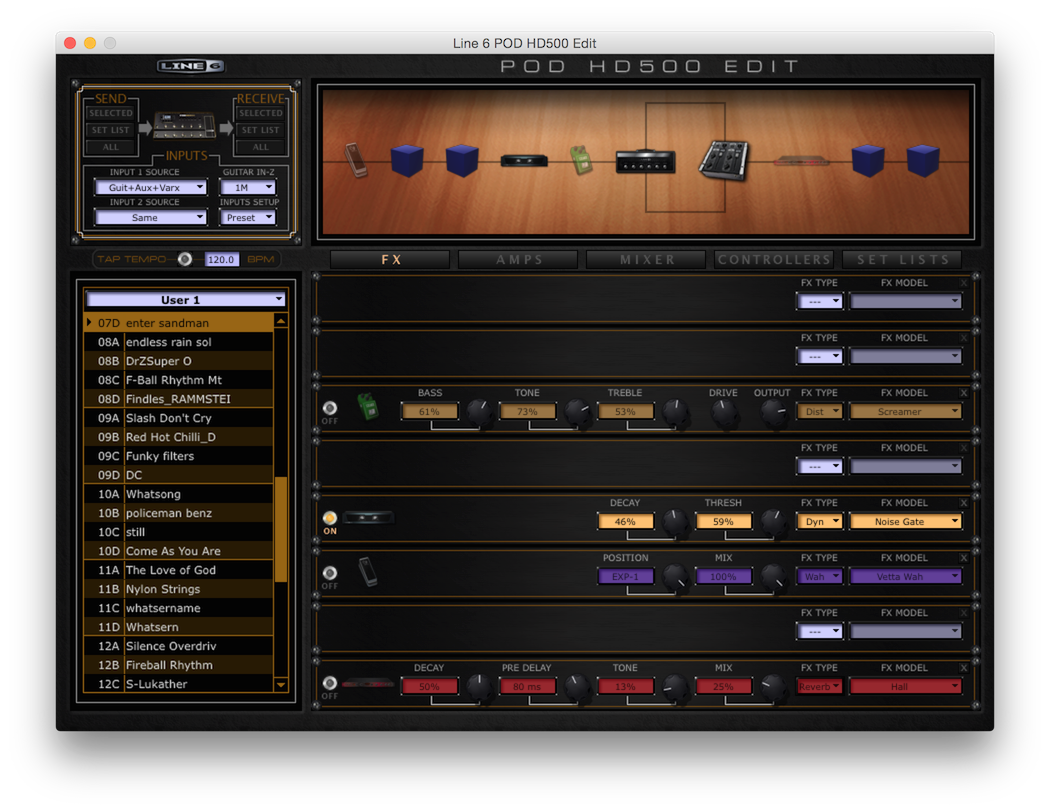Viewport: 1050px width, 811px height.
Task: Turn off the Noise Gate effect
Action: 329,518
